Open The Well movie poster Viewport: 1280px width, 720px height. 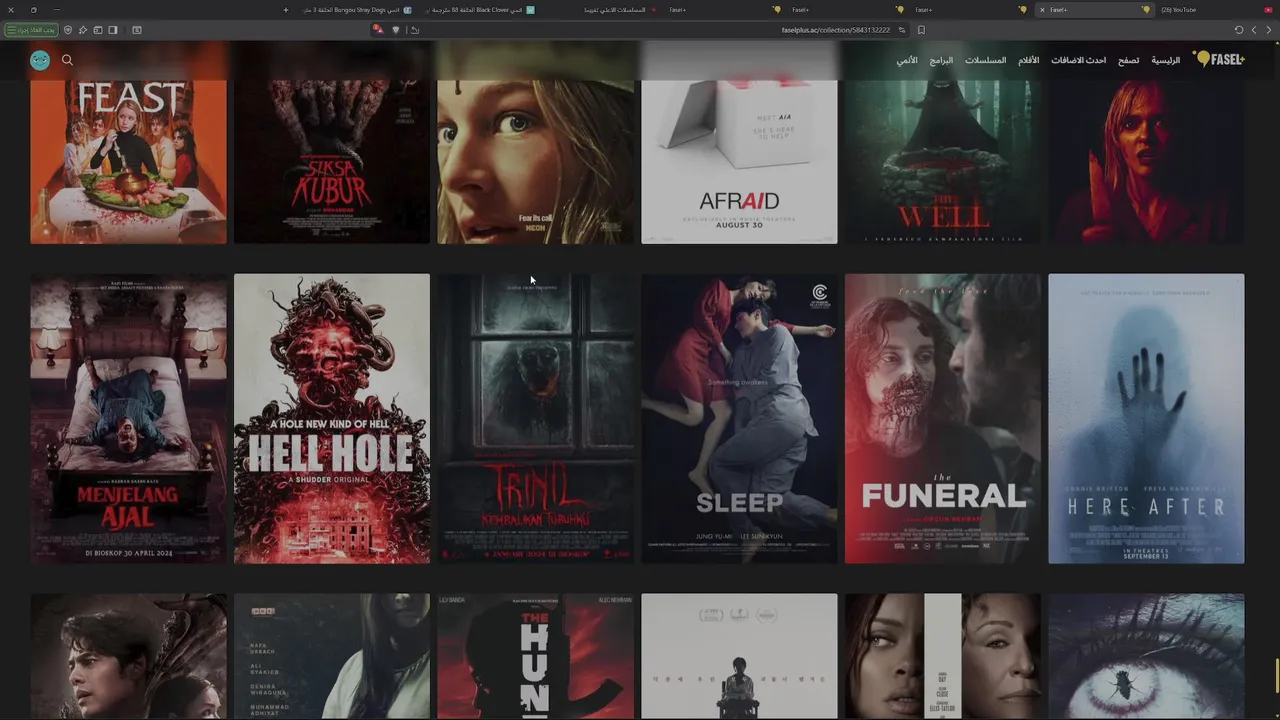942,160
